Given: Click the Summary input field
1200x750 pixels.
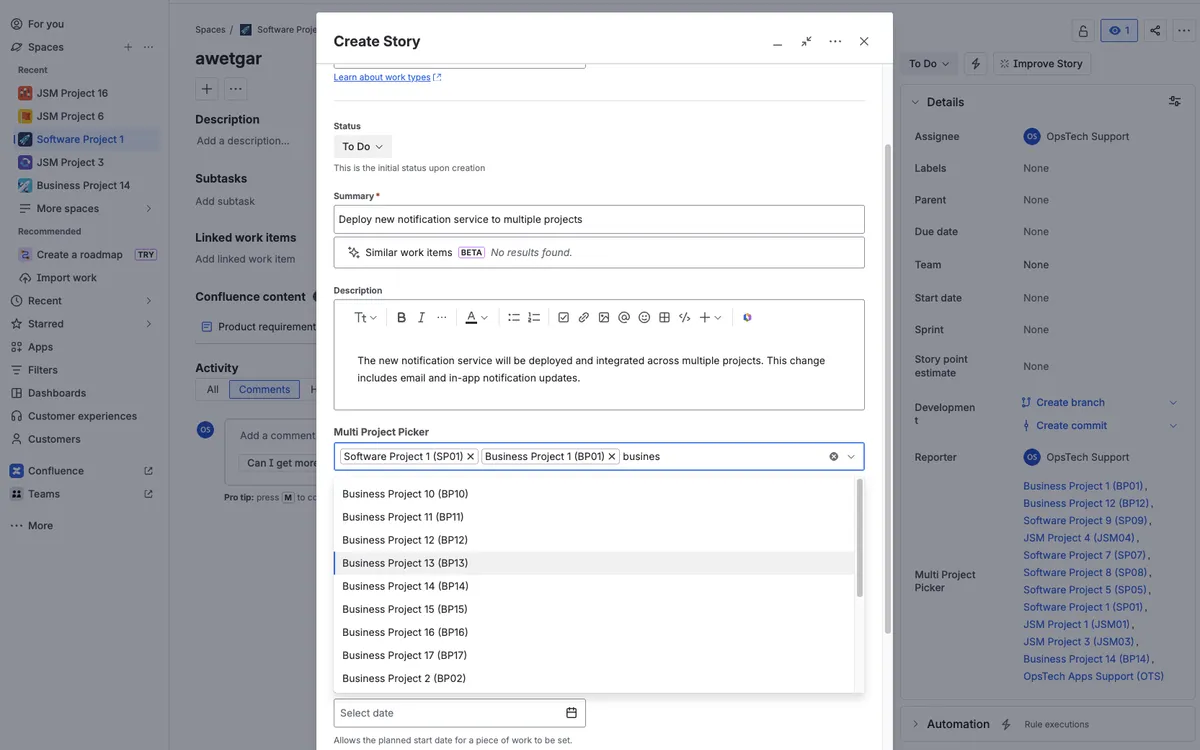Looking at the screenshot, I should tap(599, 219).
